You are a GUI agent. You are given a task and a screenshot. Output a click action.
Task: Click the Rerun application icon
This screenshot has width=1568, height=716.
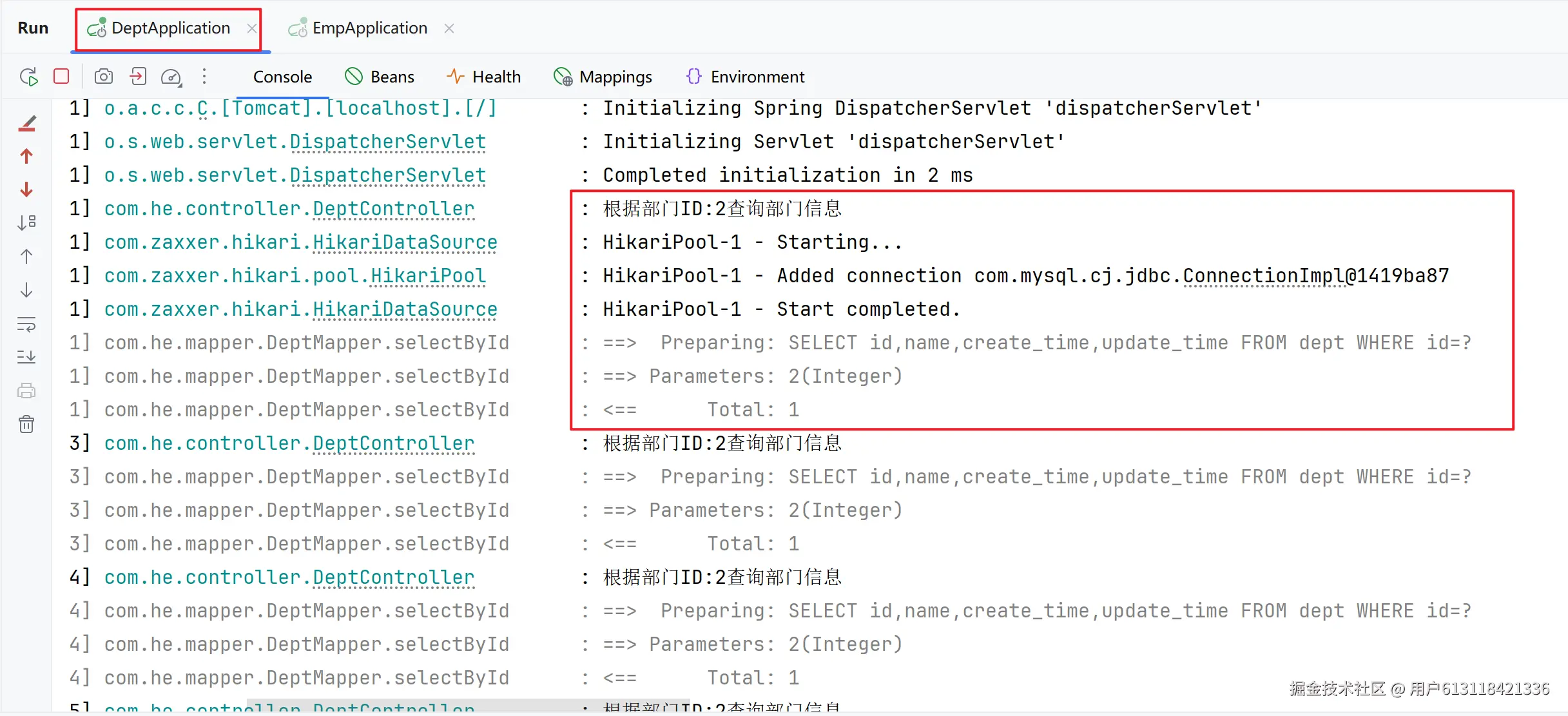[x=29, y=77]
